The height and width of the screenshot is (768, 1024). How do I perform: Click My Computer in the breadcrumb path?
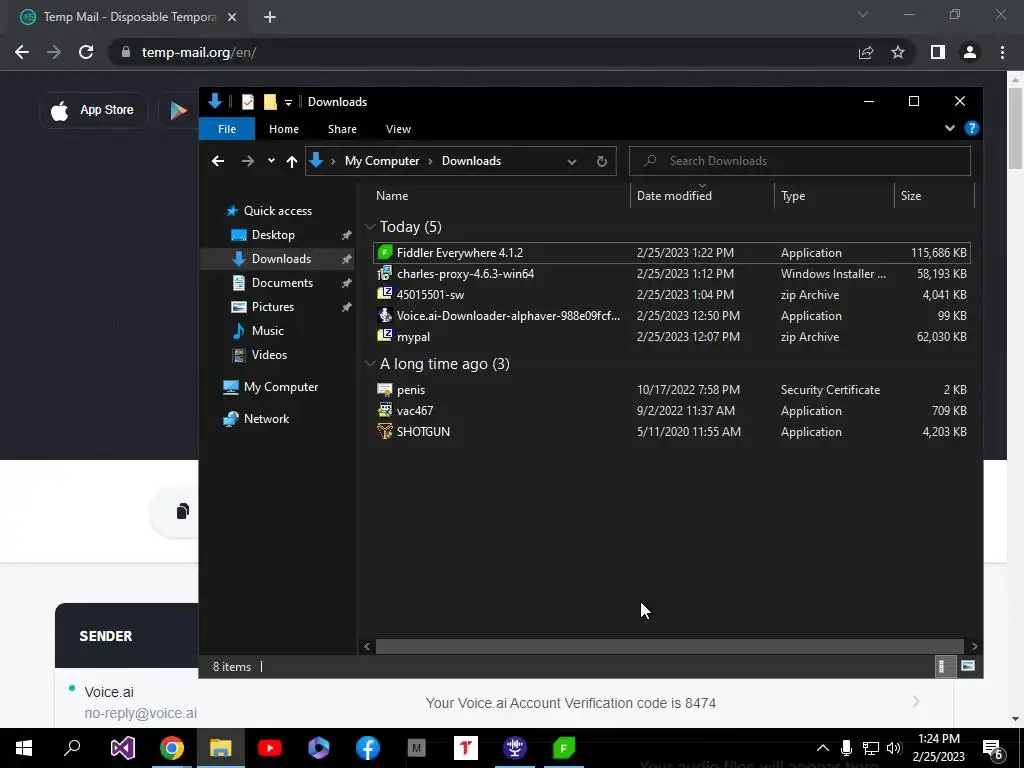pyautogui.click(x=381, y=161)
